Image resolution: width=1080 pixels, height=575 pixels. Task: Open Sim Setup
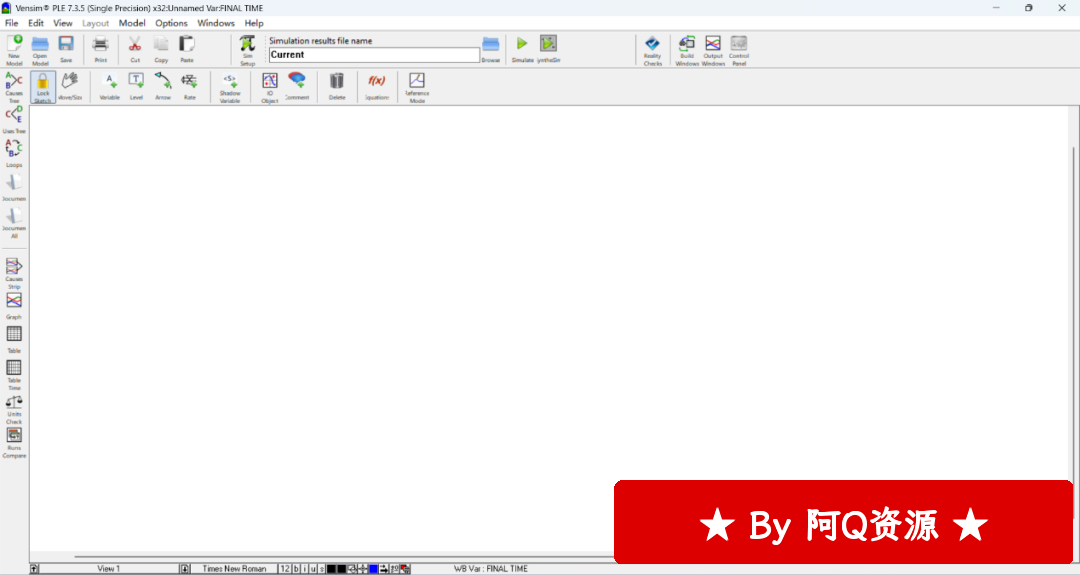click(x=247, y=50)
